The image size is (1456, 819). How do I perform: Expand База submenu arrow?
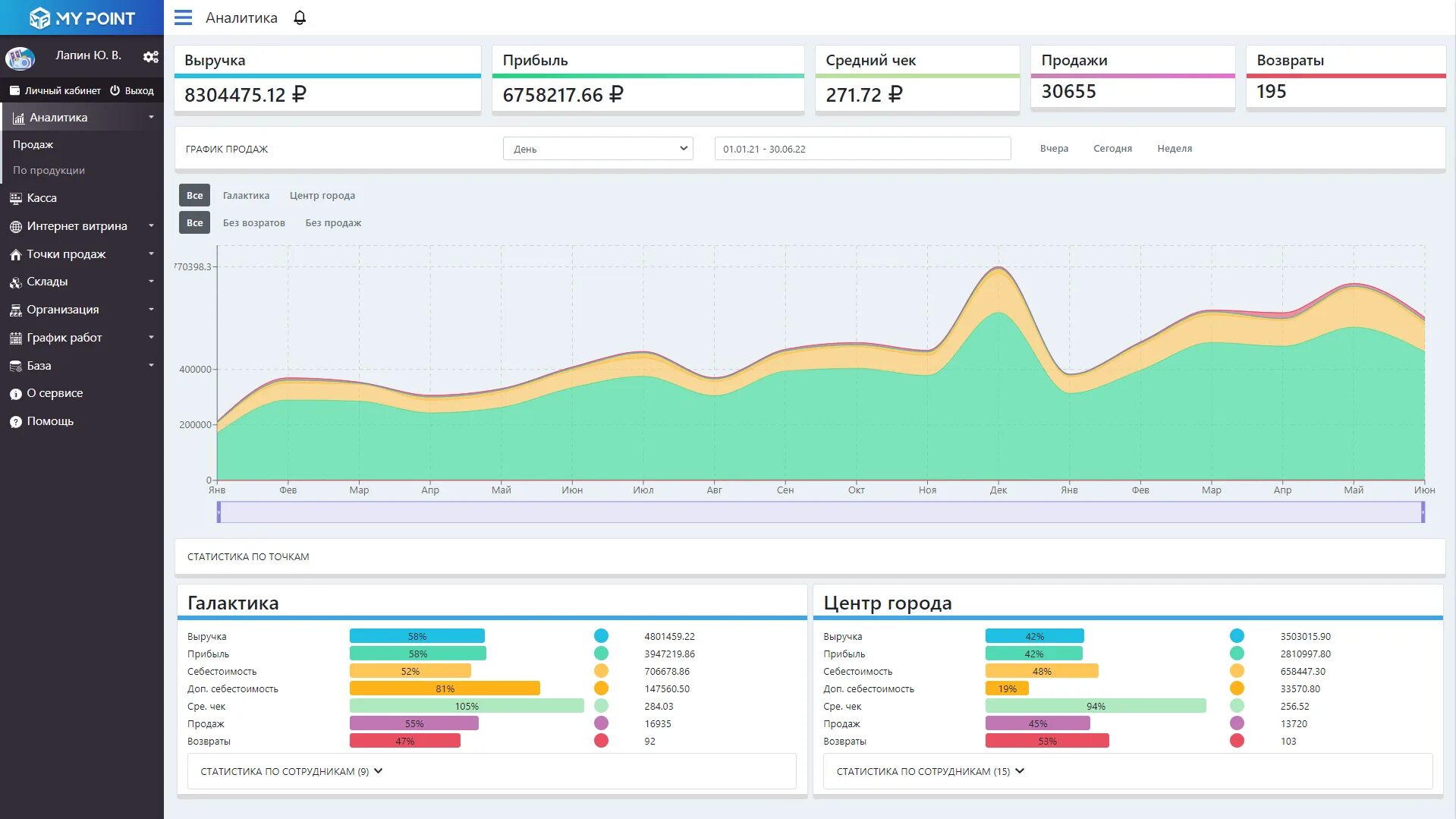(x=151, y=366)
